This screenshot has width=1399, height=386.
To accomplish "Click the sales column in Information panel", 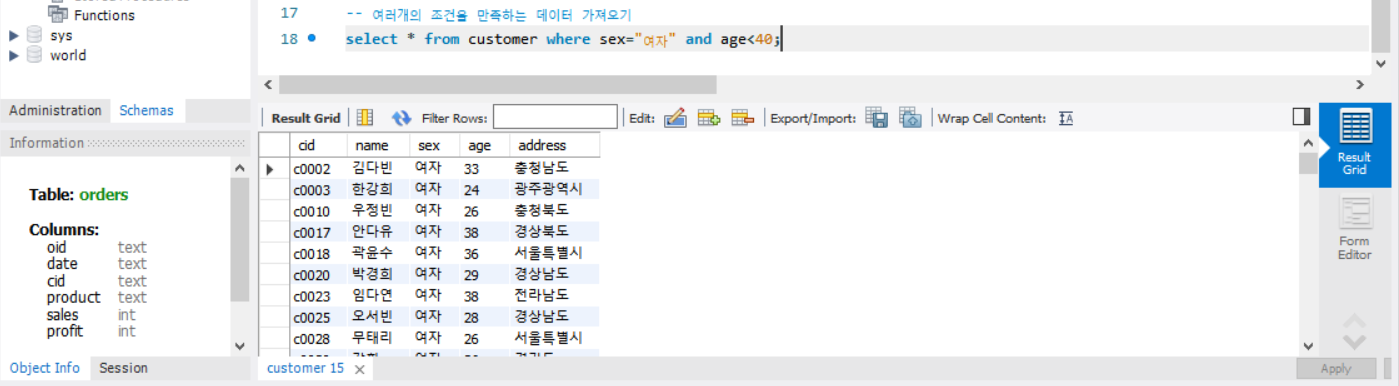I will [x=62, y=314].
